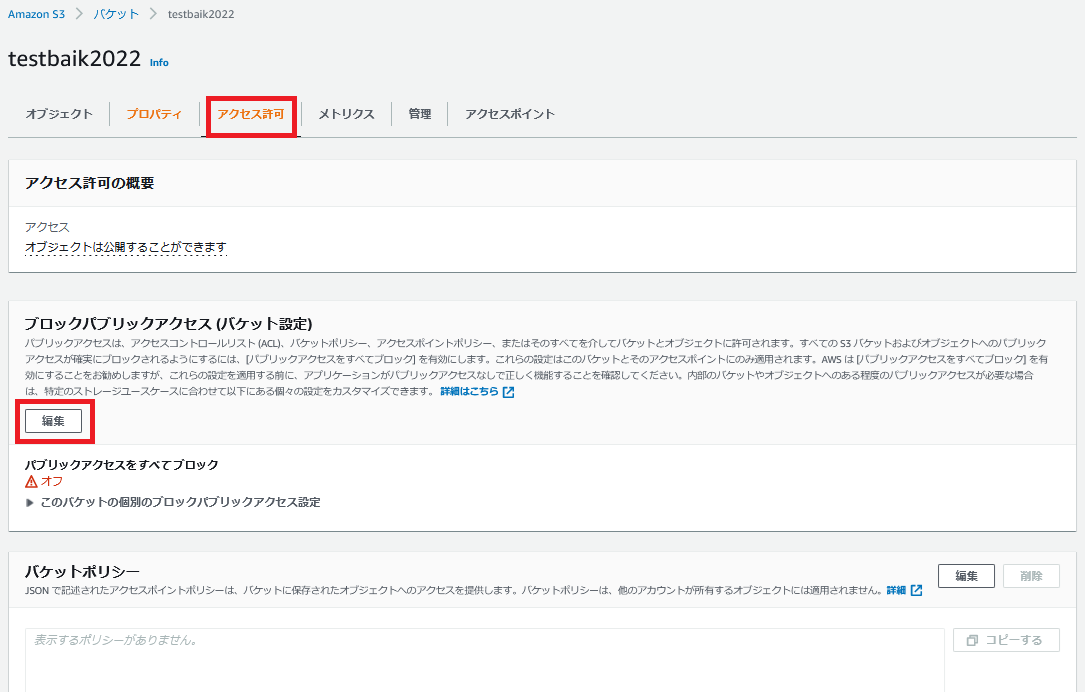Image resolution: width=1085 pixels, height=692 pixels.
Task: Click the 詳細はこちら link
Action: (x=469, y=392)
